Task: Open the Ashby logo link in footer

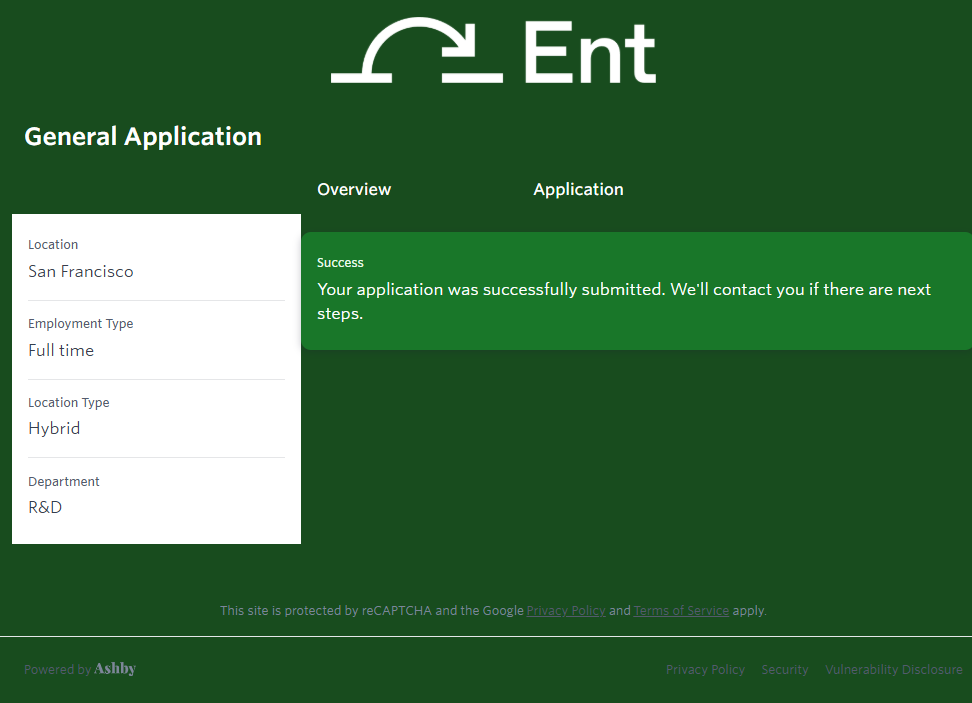Action: (115, 669)
